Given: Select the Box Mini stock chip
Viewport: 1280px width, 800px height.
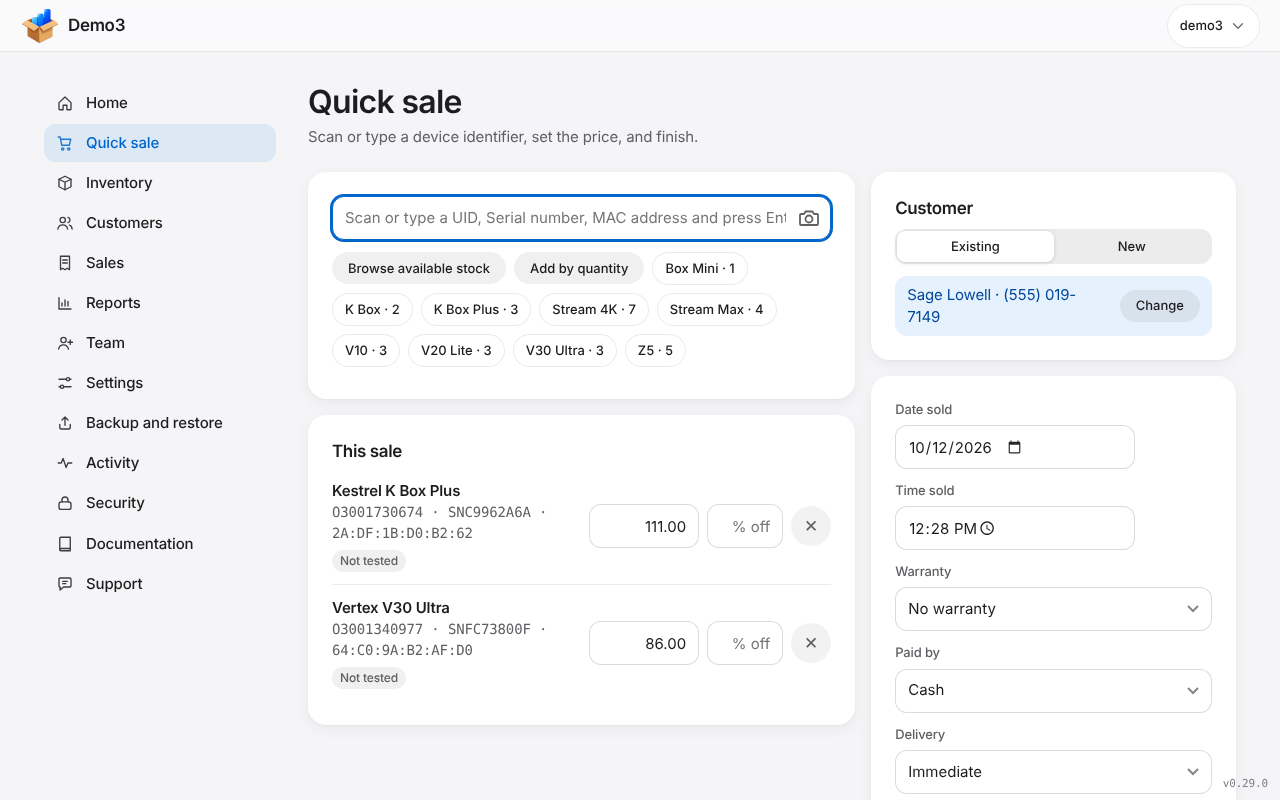Looking at the screenshot, I should coord(700,268).
